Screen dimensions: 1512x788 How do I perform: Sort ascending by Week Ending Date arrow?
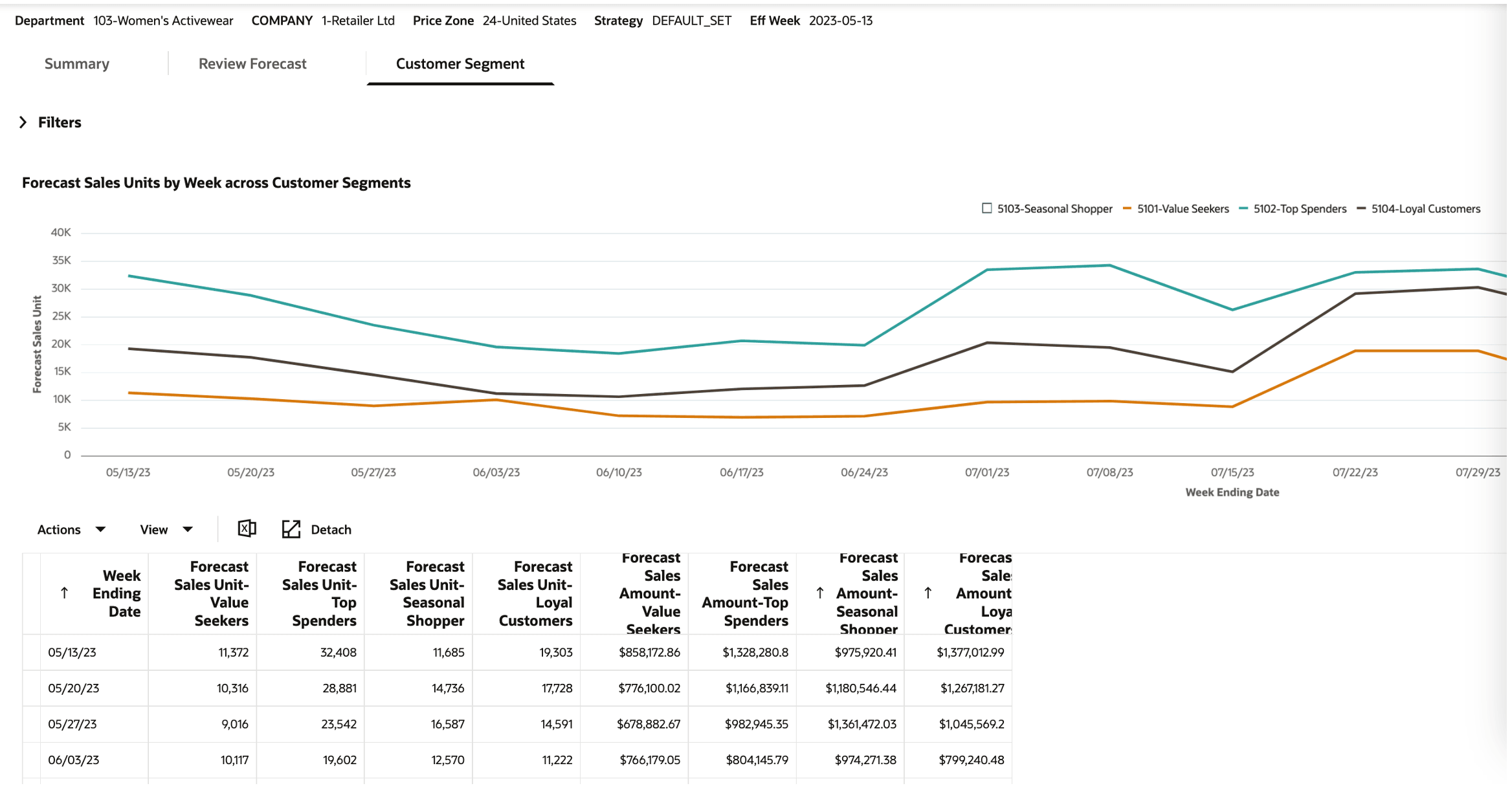64,593
